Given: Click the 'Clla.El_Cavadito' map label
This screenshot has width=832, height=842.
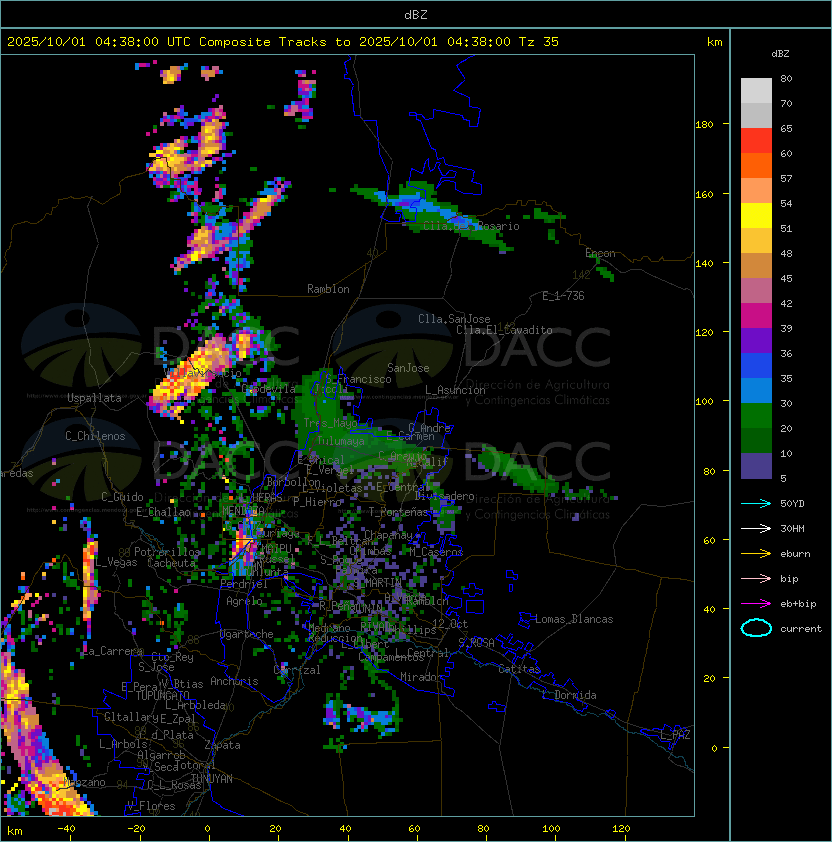Looking at the screenshot, I should click(504, 330).
